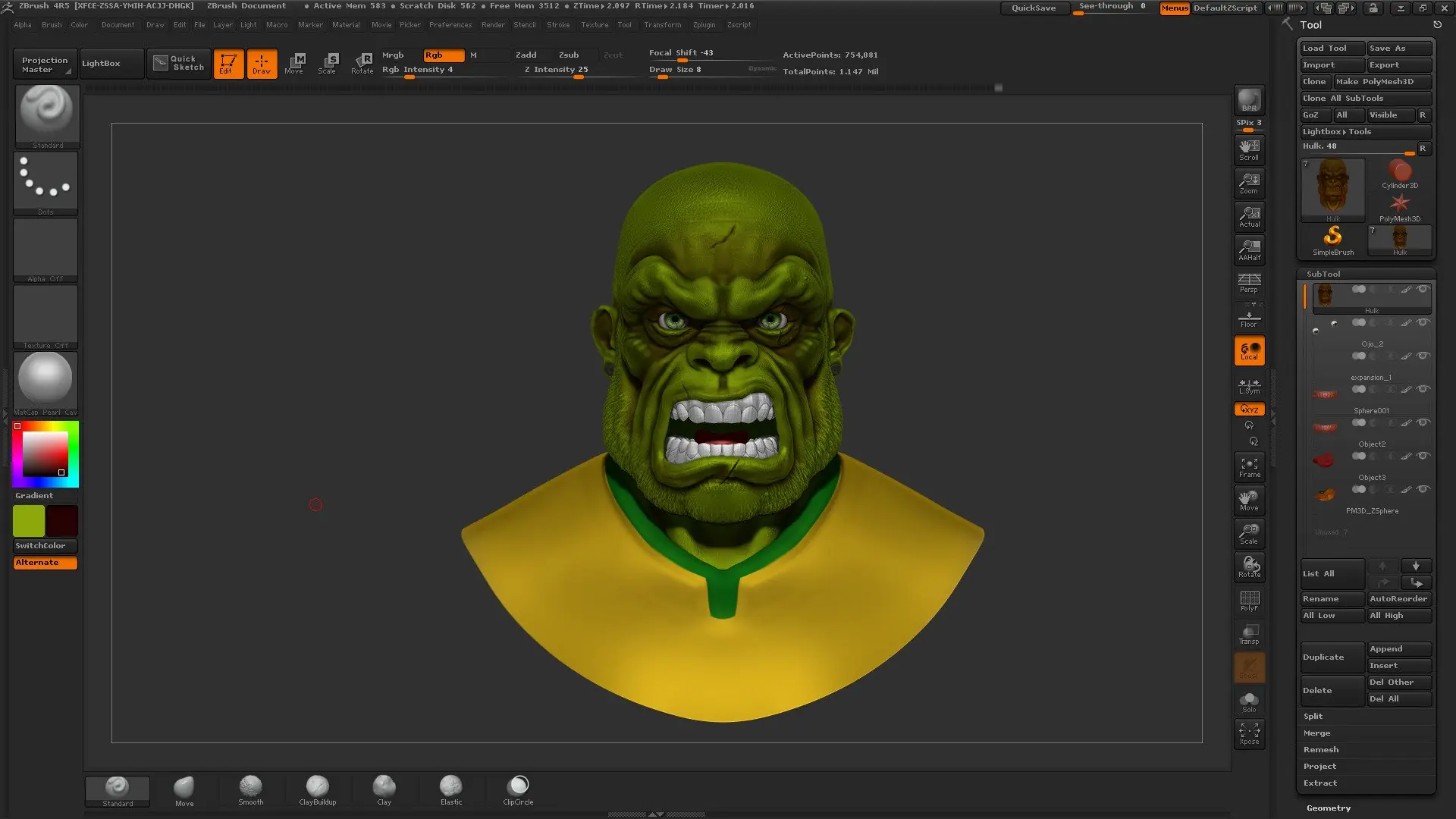Click the QuickSave button

[1034, 8]
